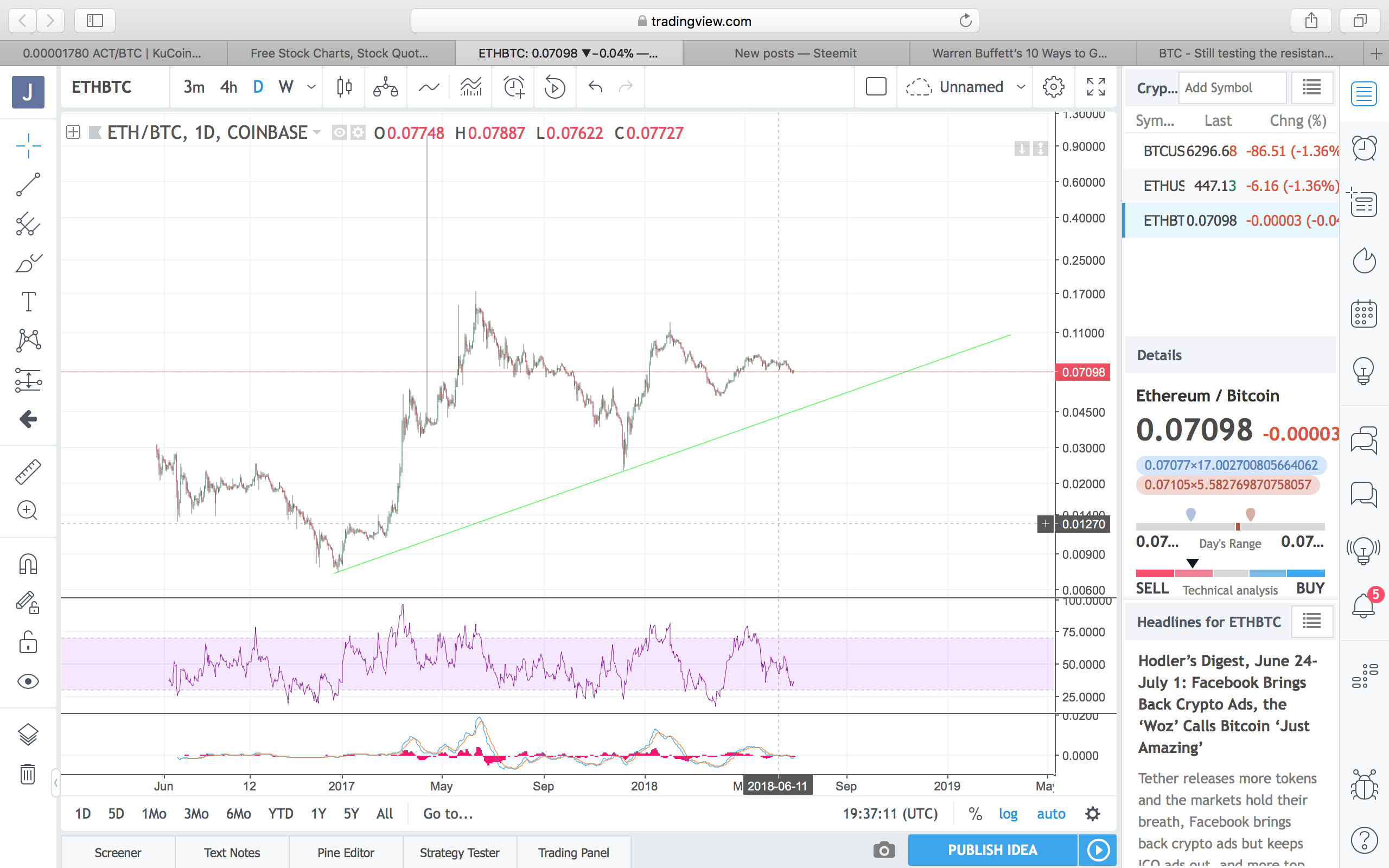Open the compare symbols scale icon
Screen dimensions: 1389x868
pos(385,87)
